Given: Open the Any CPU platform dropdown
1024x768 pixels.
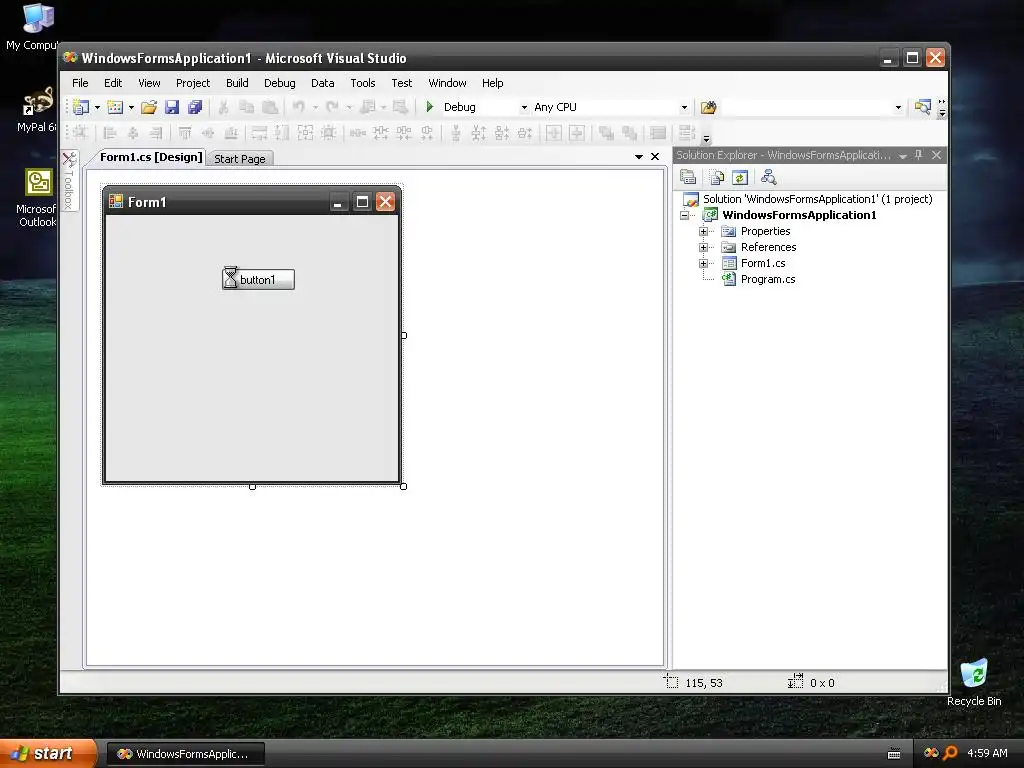Looking at the screenshot, I should (684, 107).
